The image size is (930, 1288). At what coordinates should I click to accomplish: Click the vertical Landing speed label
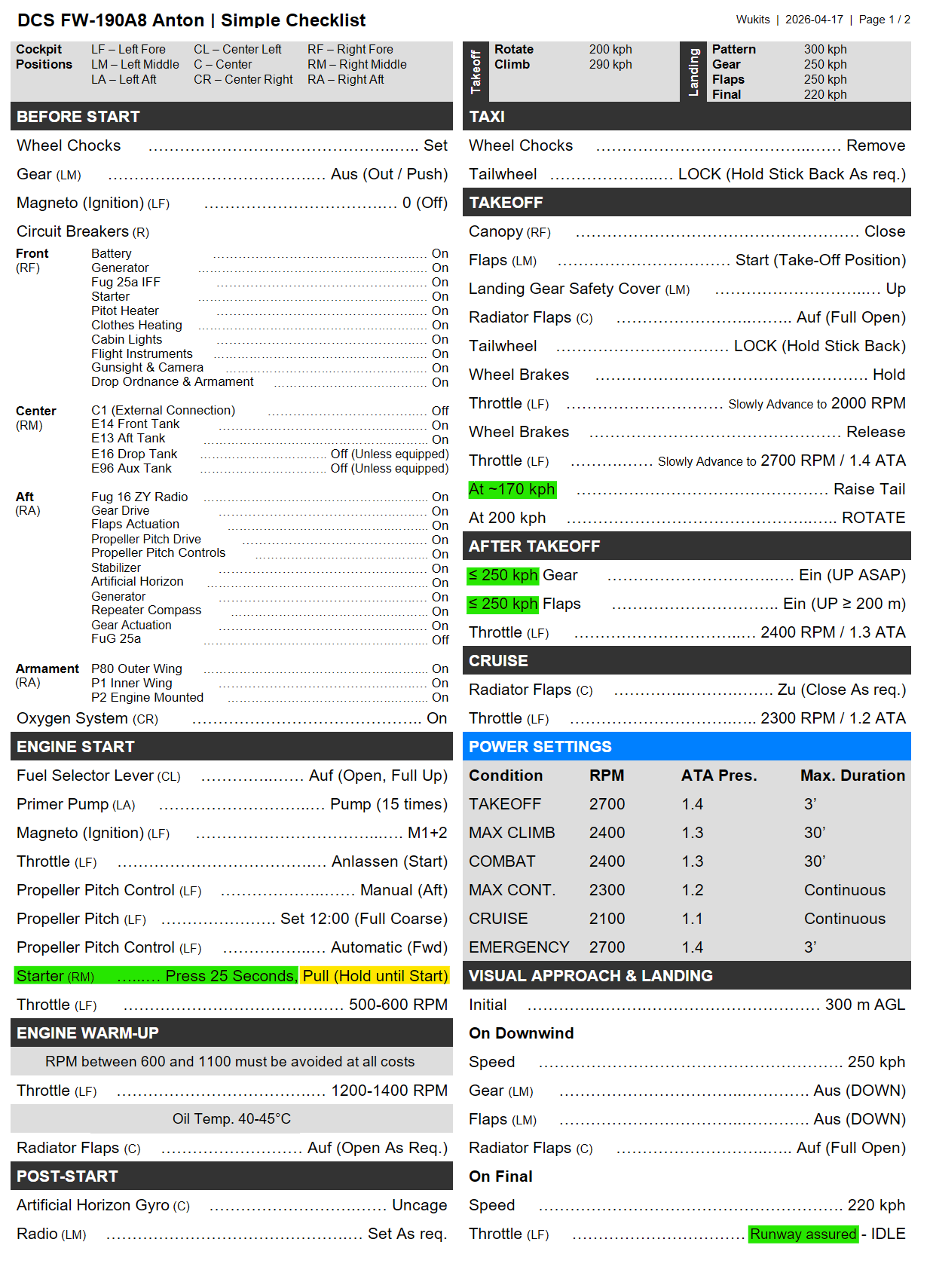[x=693, y=72]
